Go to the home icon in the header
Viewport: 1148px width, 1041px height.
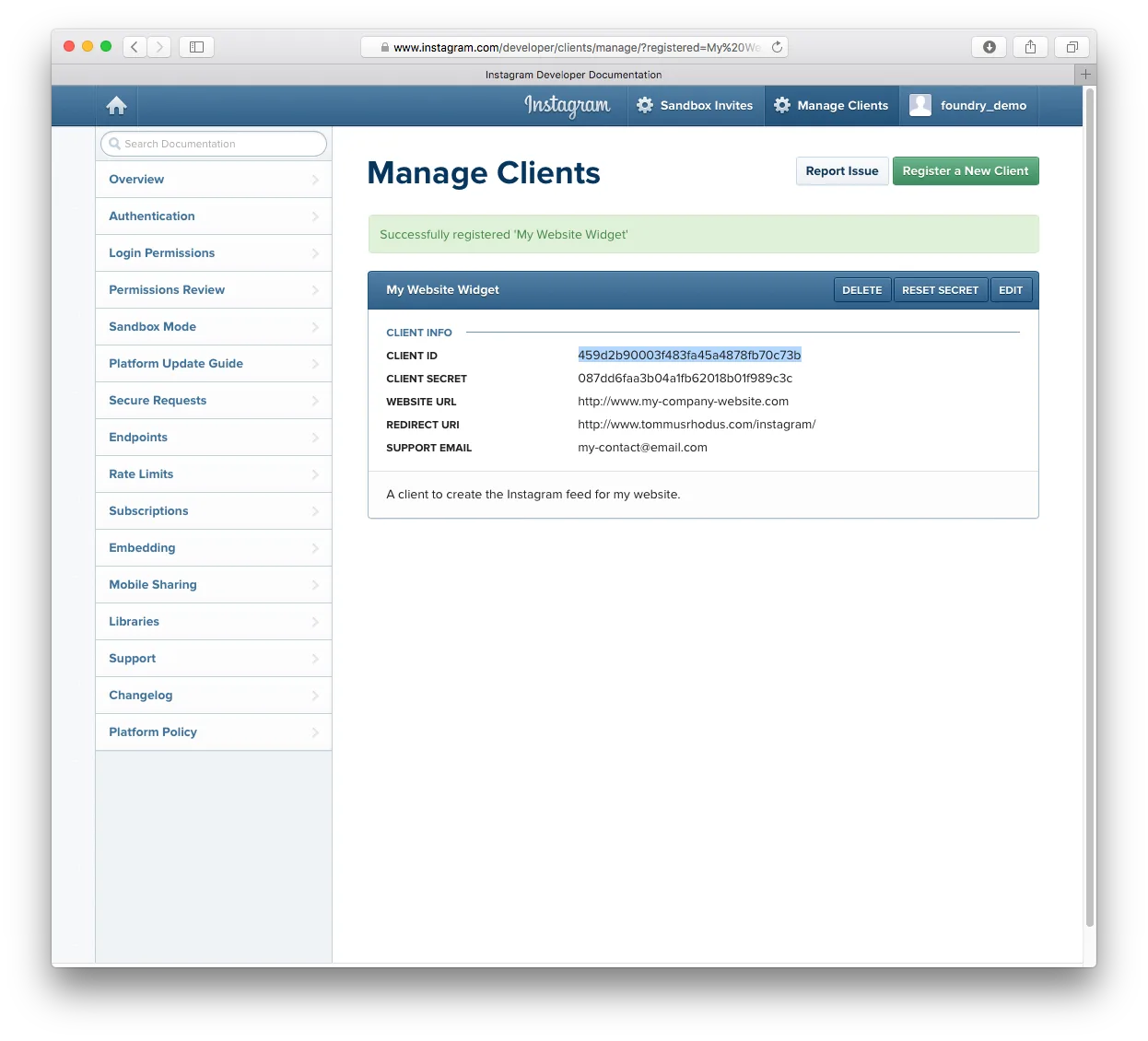[x=116, y=106]
